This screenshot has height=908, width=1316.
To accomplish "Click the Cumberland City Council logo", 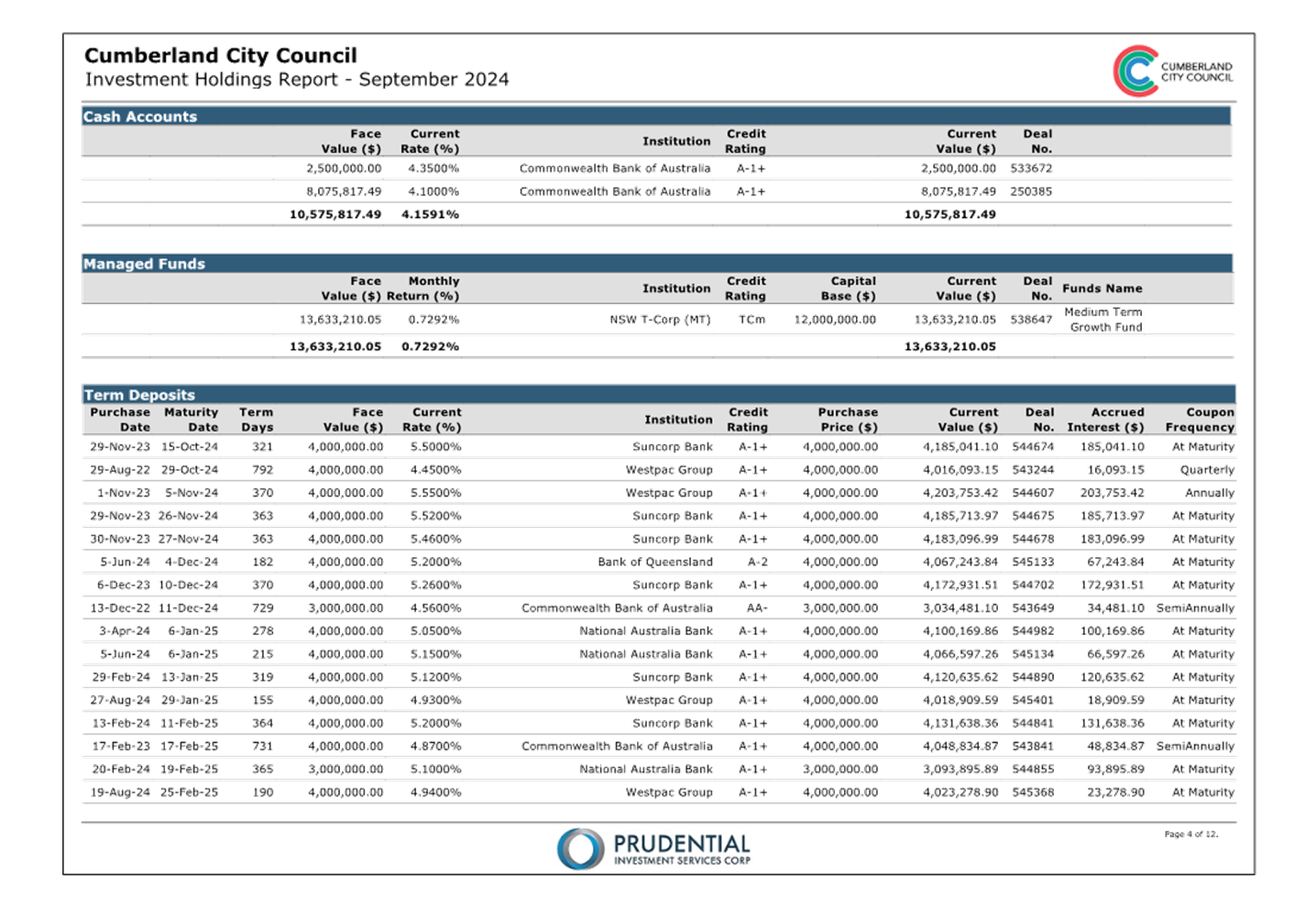I will (1172, 71).
